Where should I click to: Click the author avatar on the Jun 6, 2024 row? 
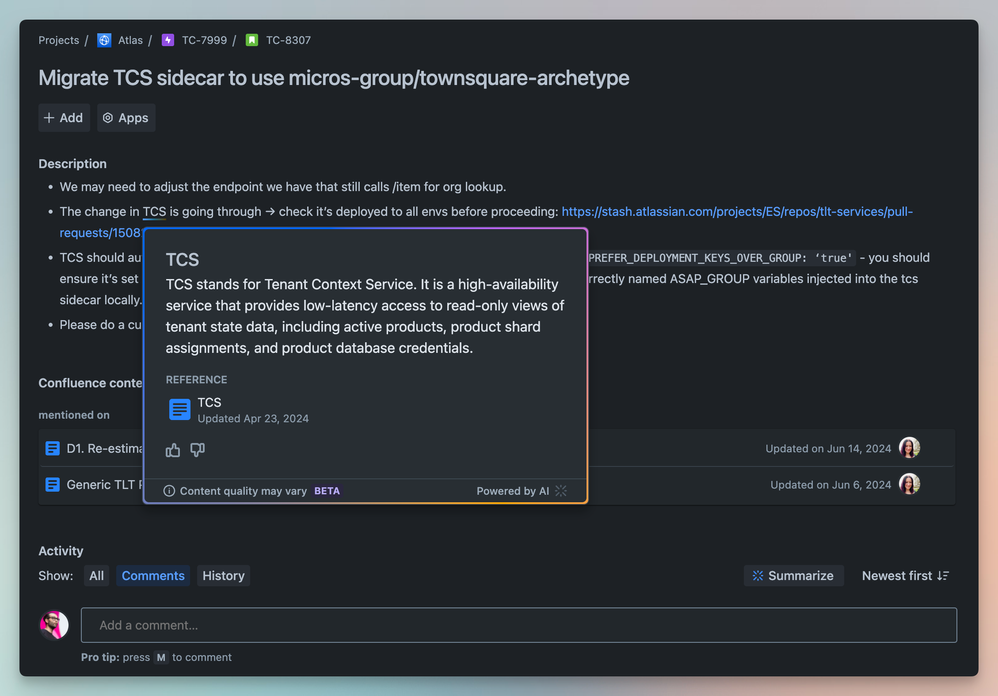(910, 484)
